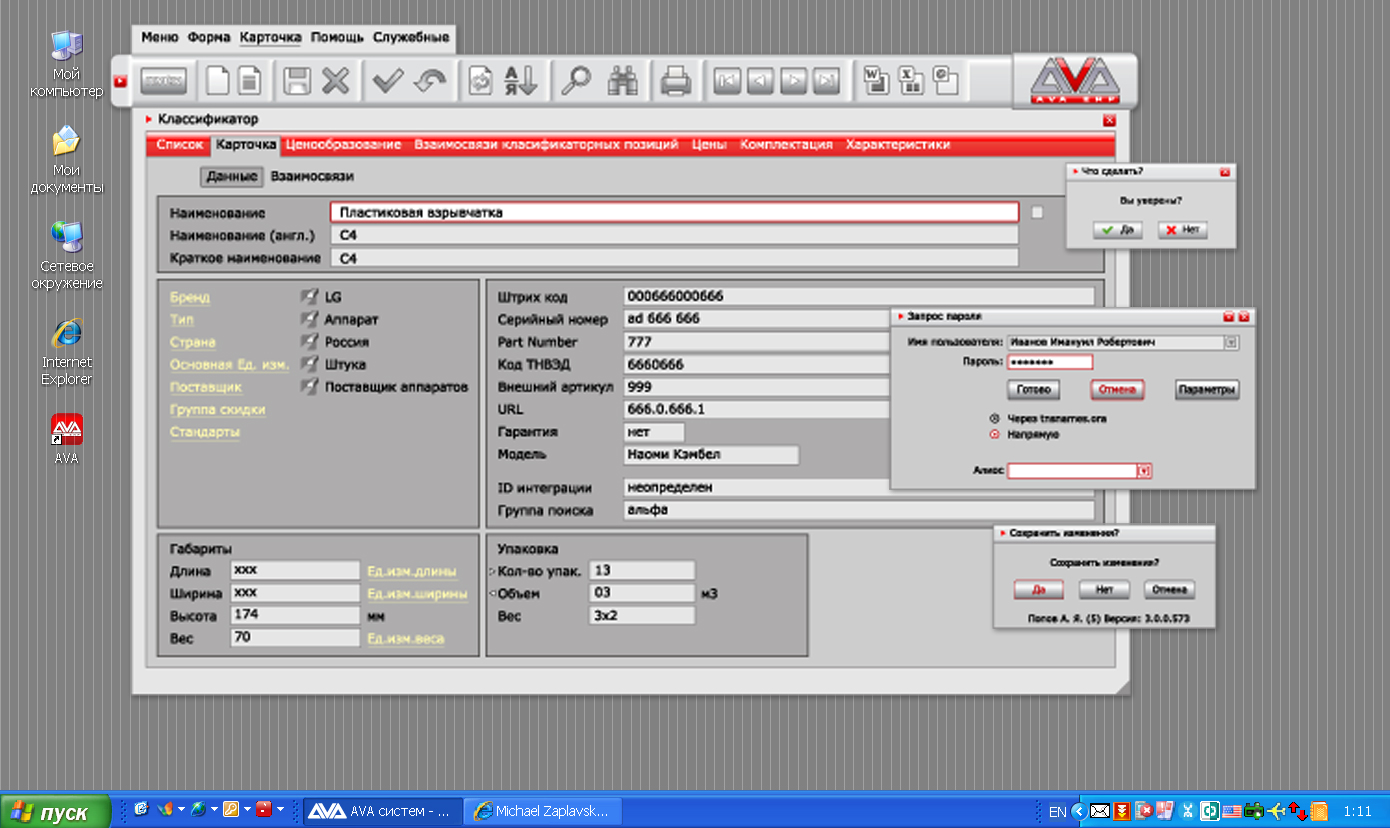The image size is (1390, 828).
Task: Switch to the Ценообразование tab
Action: pos(343,145)
